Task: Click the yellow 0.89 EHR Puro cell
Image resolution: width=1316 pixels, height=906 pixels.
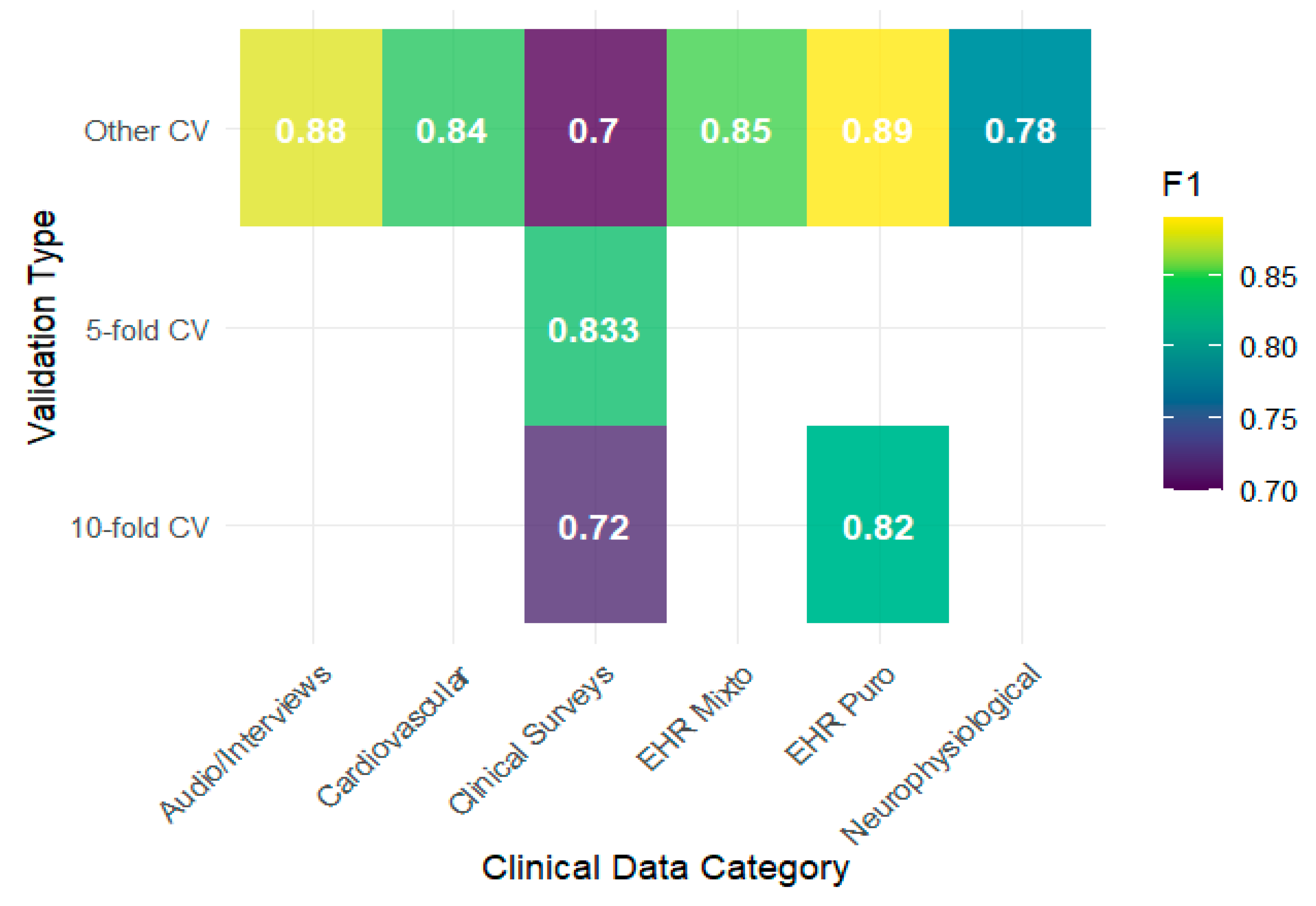Action: pyautogui.click(x=877, y=128)
